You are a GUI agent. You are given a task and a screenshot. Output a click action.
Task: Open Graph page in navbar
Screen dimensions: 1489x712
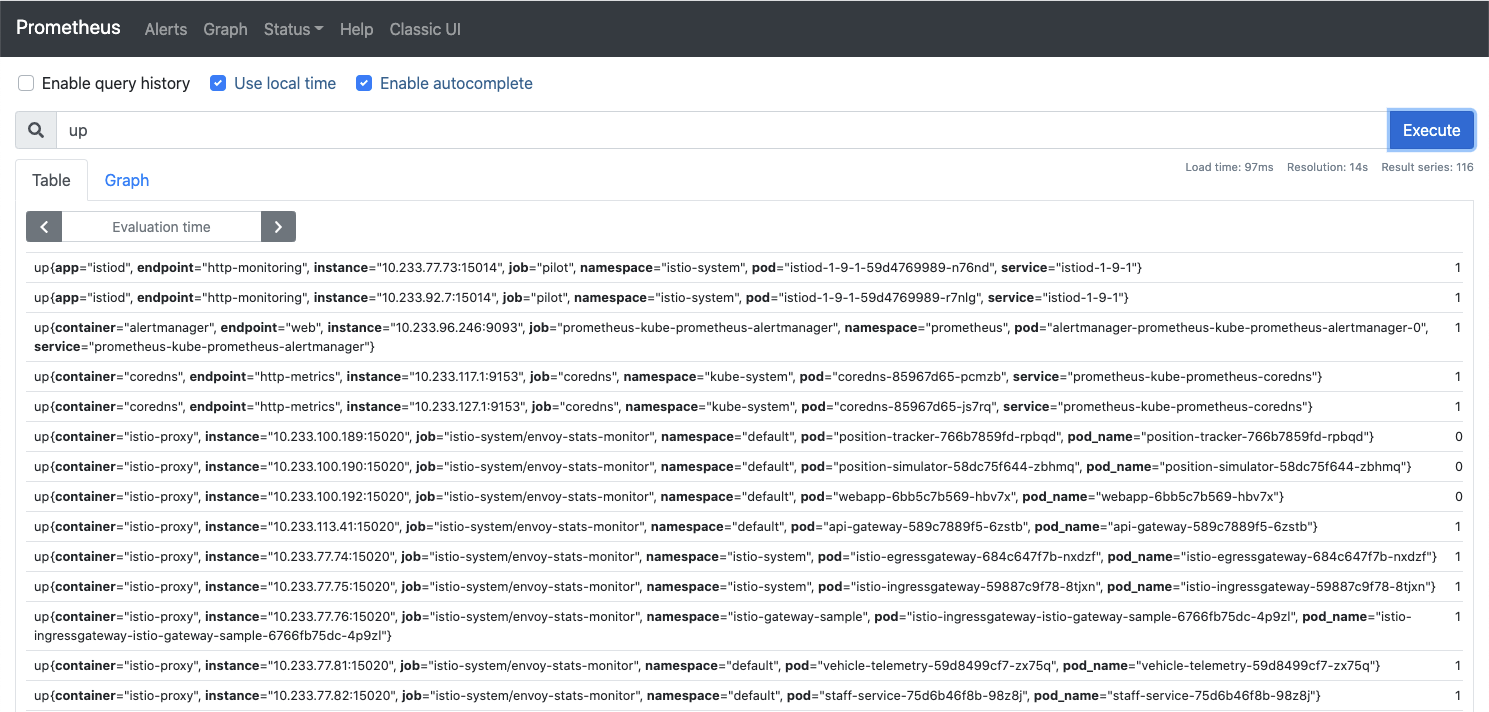pyautogui.click(x=225, y=29)
